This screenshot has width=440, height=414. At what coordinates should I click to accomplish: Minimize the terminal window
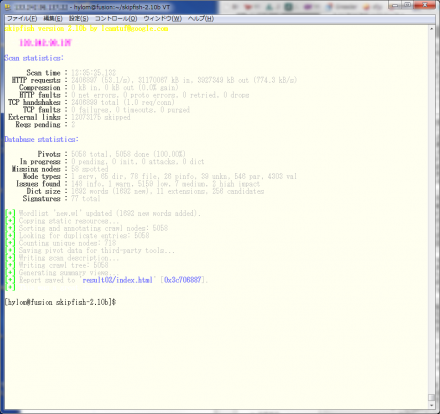click(395, 5)
